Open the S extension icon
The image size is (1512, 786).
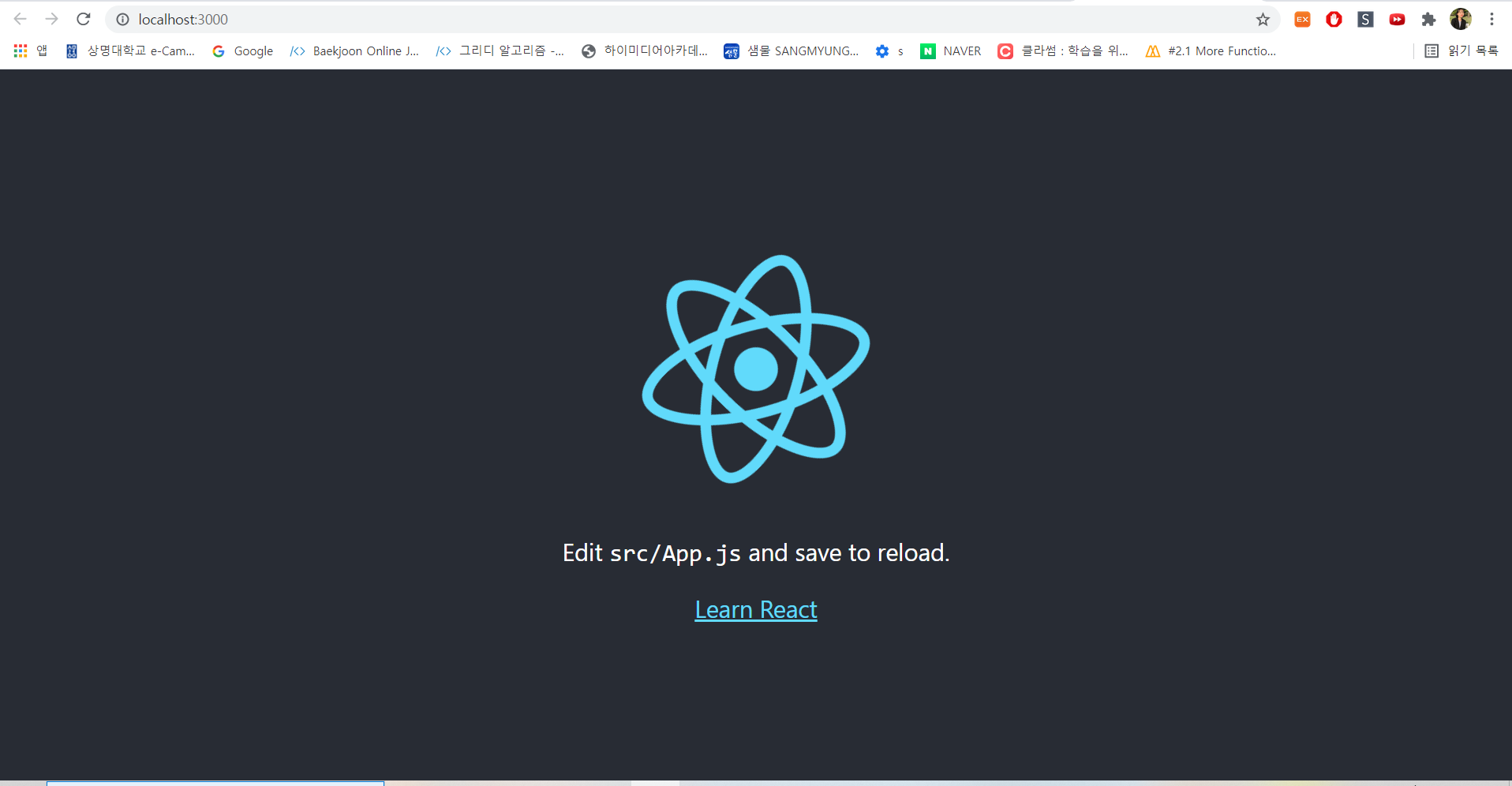[1365, 19]
